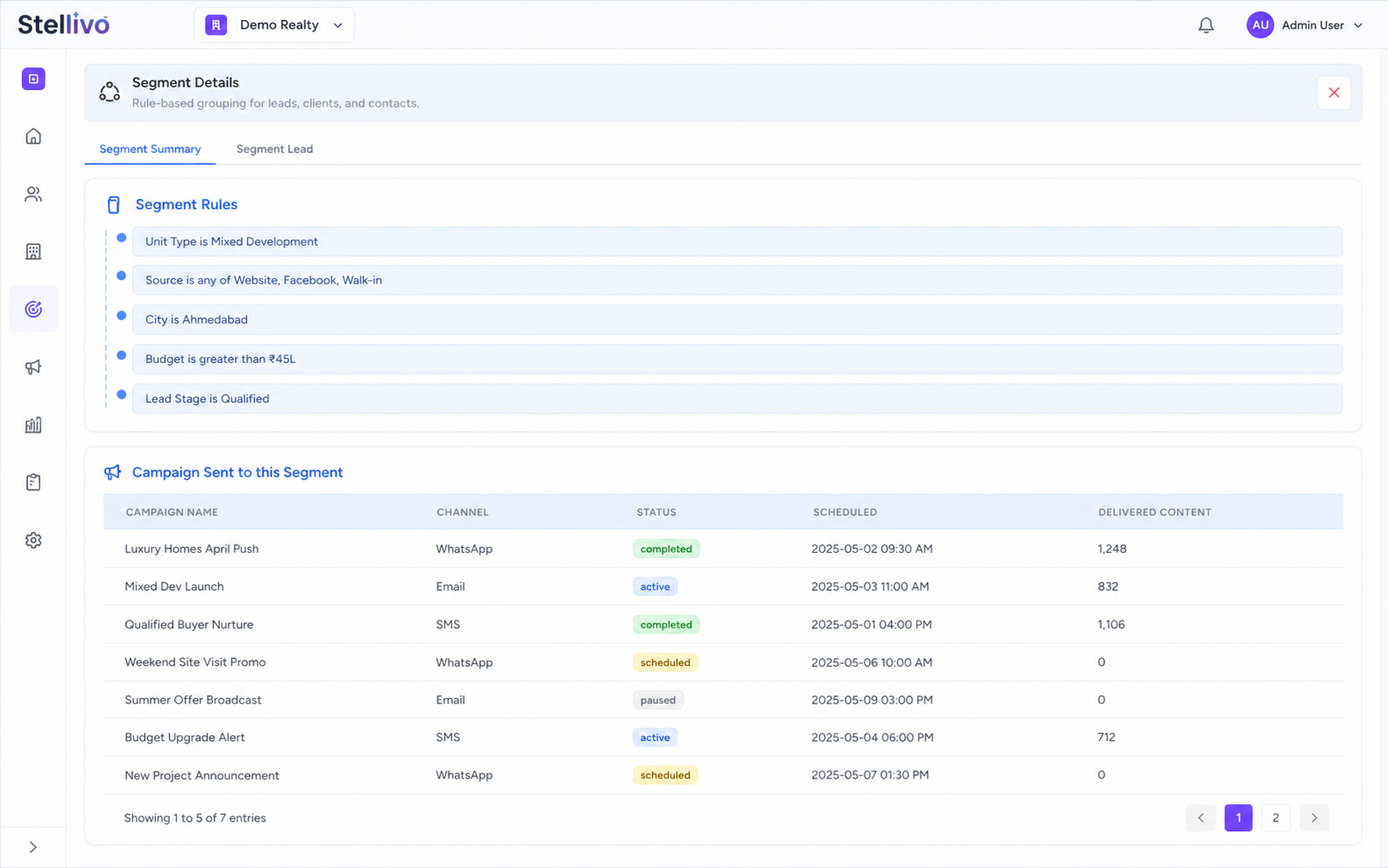Click scheduled badge for New Project Announcement
1388x868 pixels.
[665, 775]
